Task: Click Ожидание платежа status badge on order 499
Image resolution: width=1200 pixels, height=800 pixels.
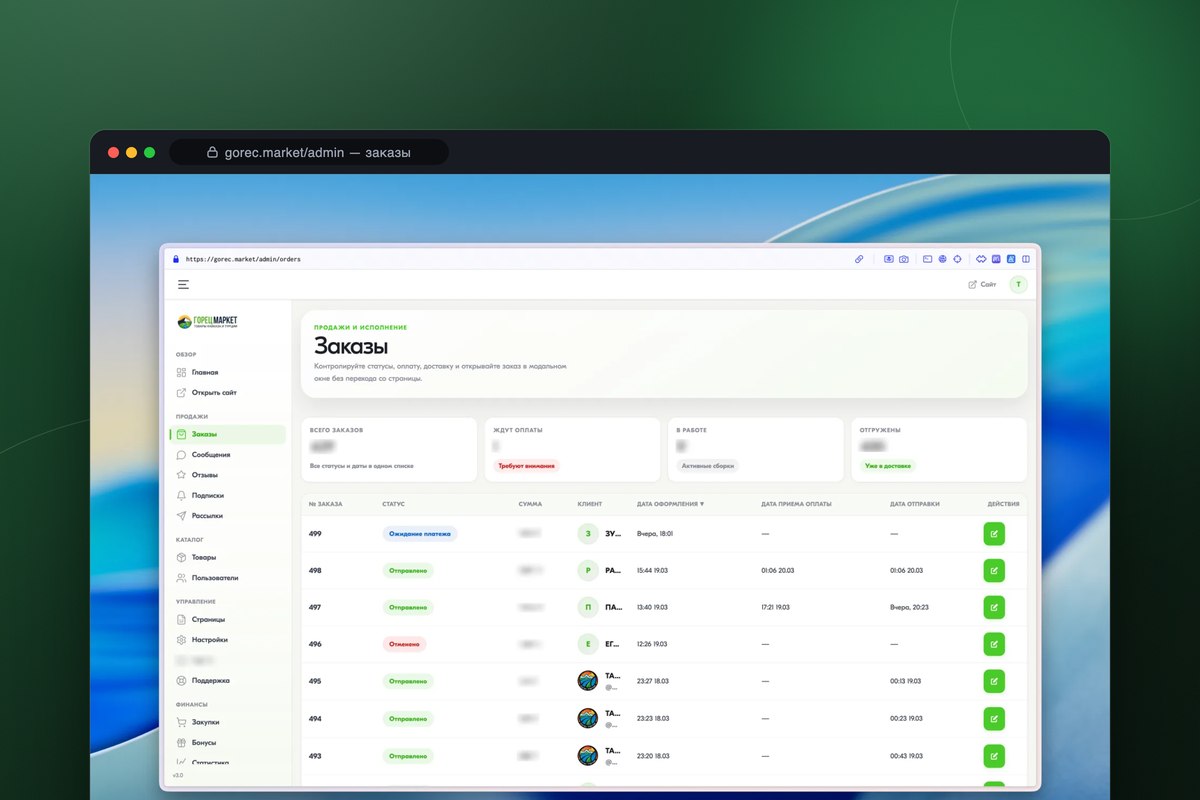Action: click(x=419, y=534)
